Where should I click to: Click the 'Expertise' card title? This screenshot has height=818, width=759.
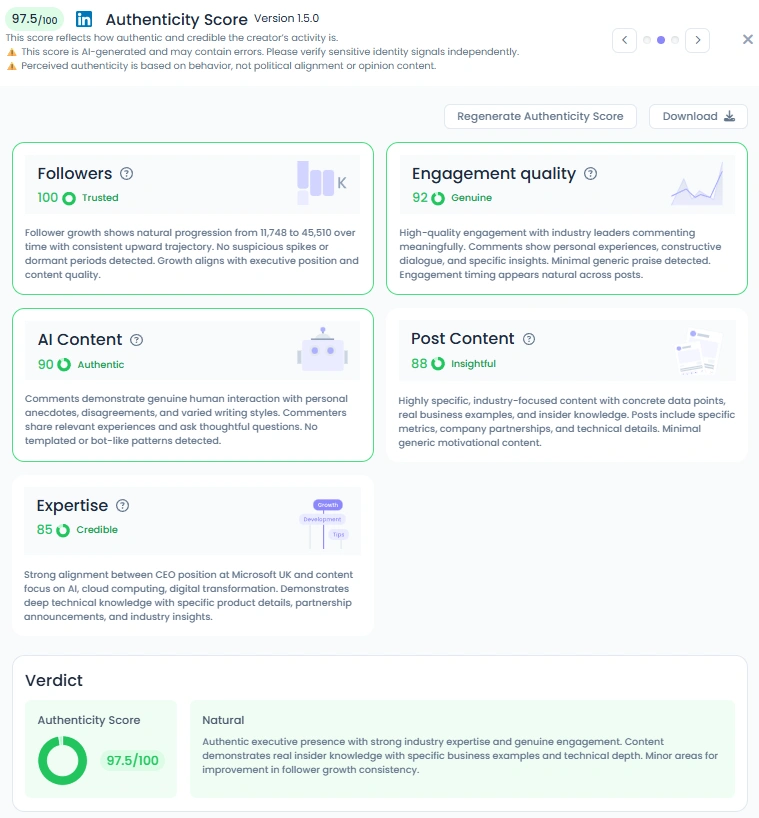(72, 506)
